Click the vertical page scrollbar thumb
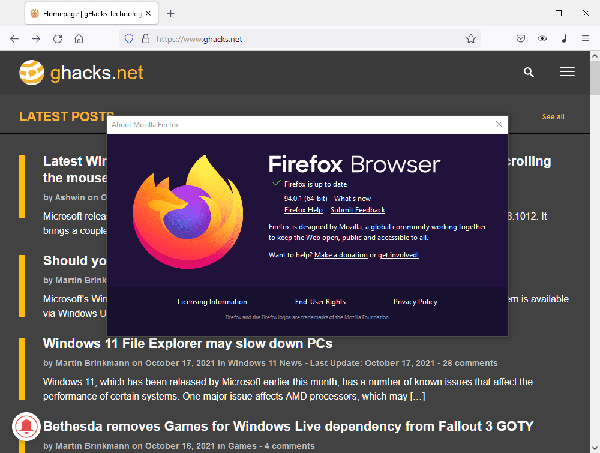The image size is (600, 453). click(595, 78)
